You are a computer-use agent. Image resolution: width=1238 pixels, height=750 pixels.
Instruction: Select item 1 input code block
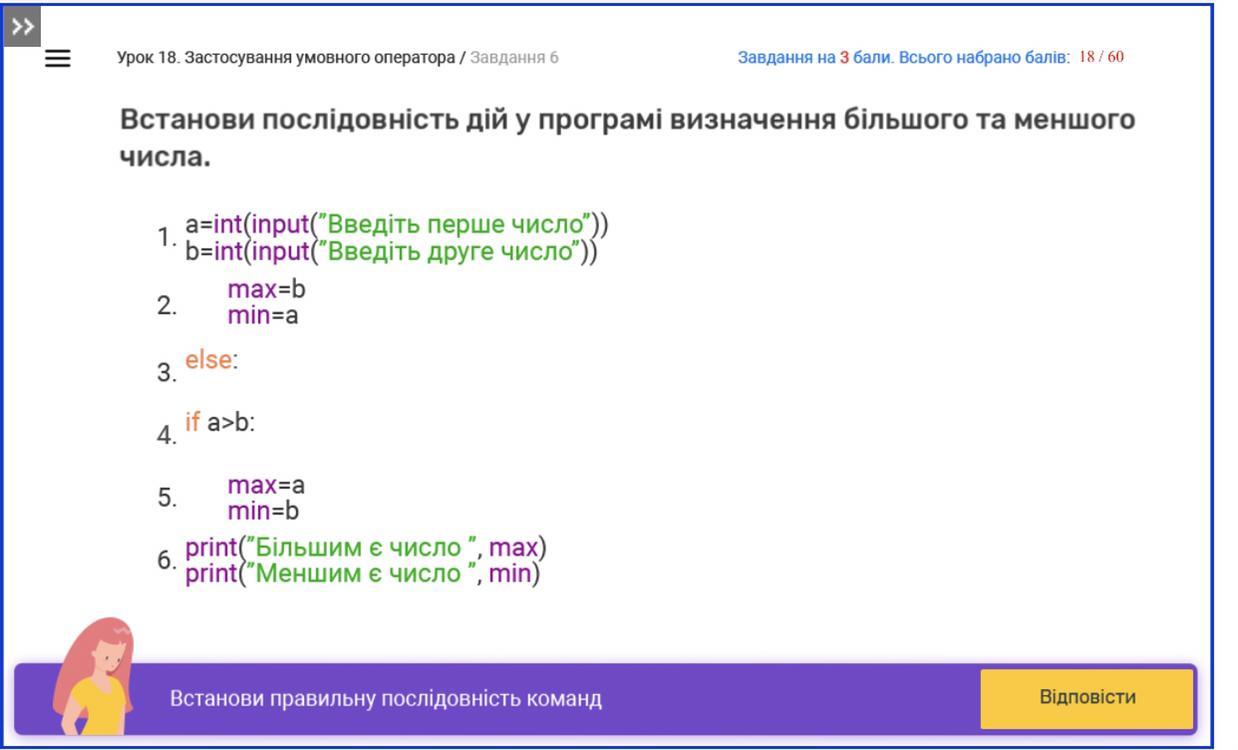[x=397, y=237]
